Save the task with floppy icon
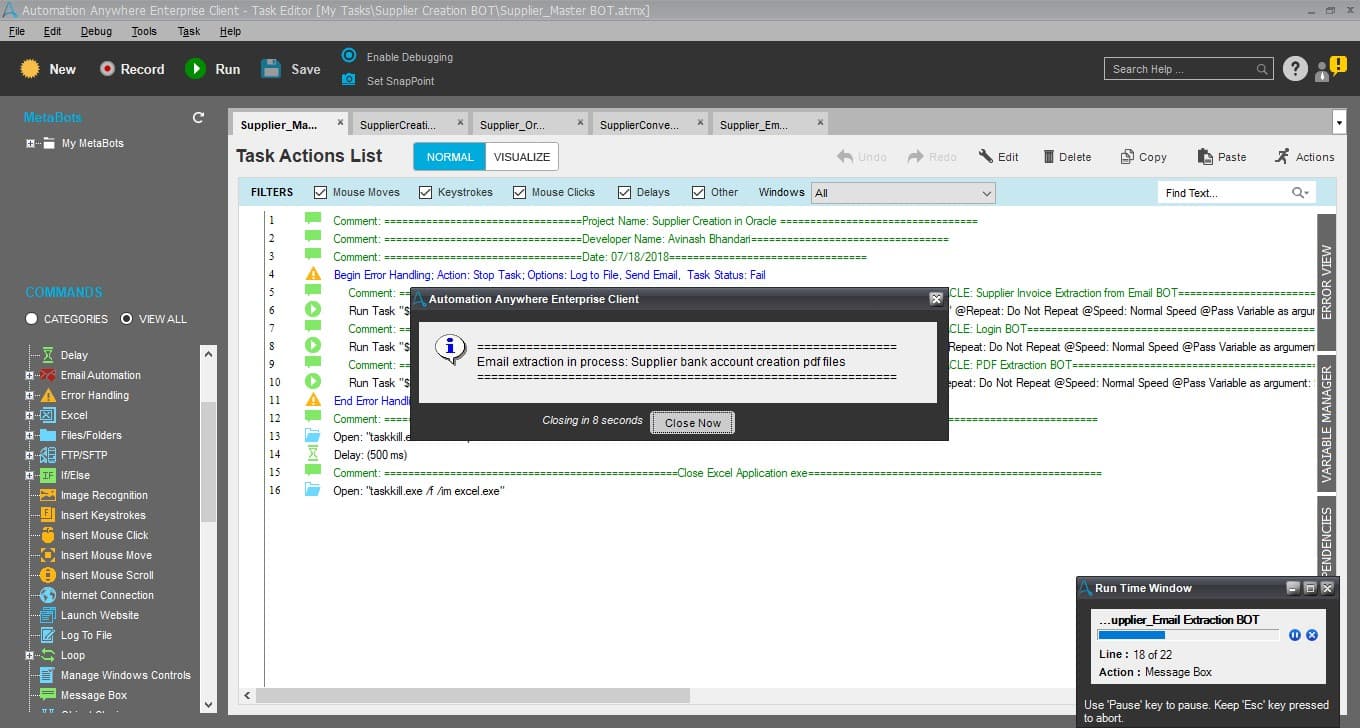 (x=271, y=69)
